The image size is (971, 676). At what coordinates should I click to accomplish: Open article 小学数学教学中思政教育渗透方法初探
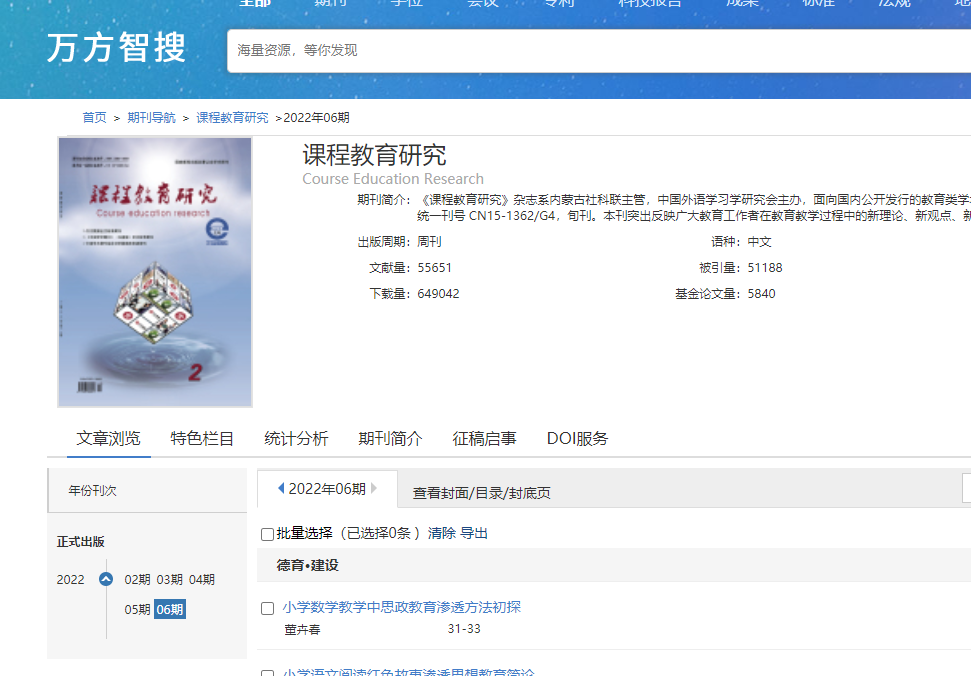pyautogui.click(x=401, y=607)
